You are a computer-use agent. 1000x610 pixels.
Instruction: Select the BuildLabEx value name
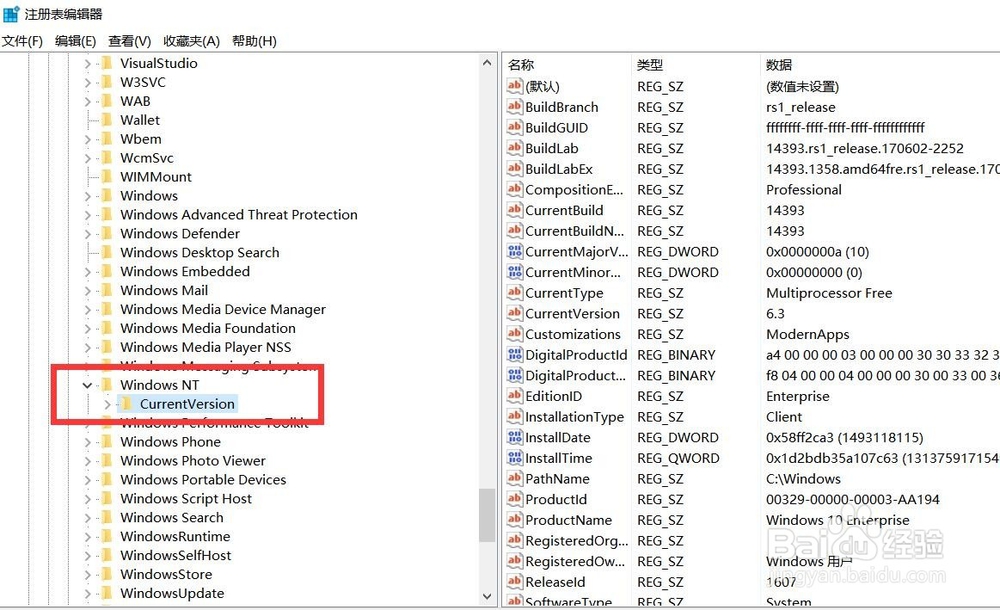[559, 169]
